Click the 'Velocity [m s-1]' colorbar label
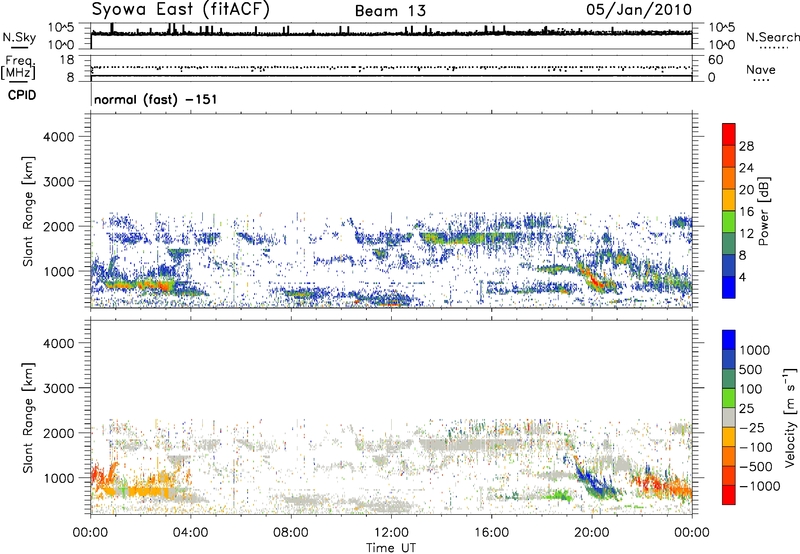The image size is (800, 554). tap(790, 417)
